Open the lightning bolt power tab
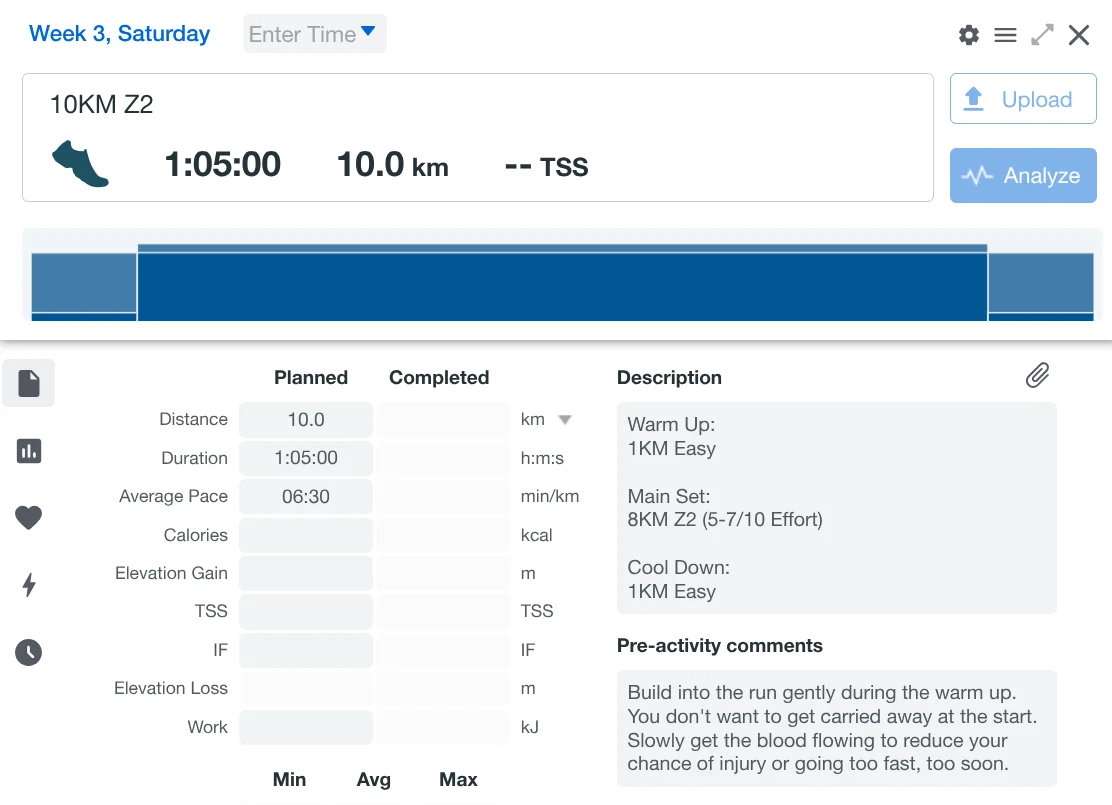 click(x=29, y=586)
